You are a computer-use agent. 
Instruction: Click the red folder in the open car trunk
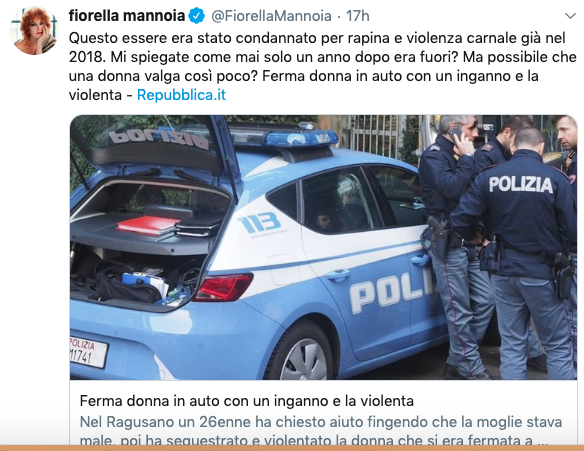point(148,225)
